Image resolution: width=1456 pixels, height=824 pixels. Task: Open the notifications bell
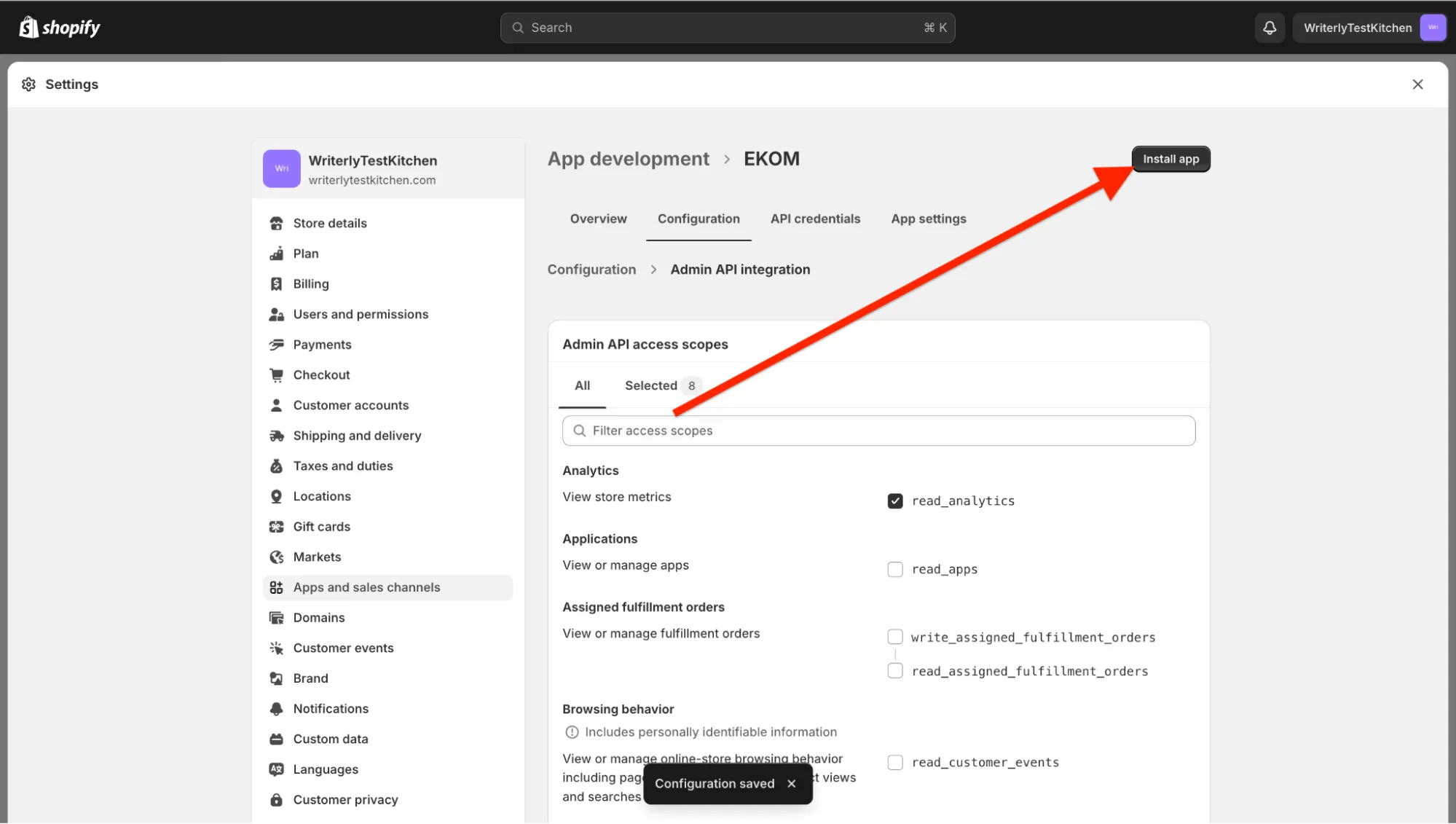1270,28
